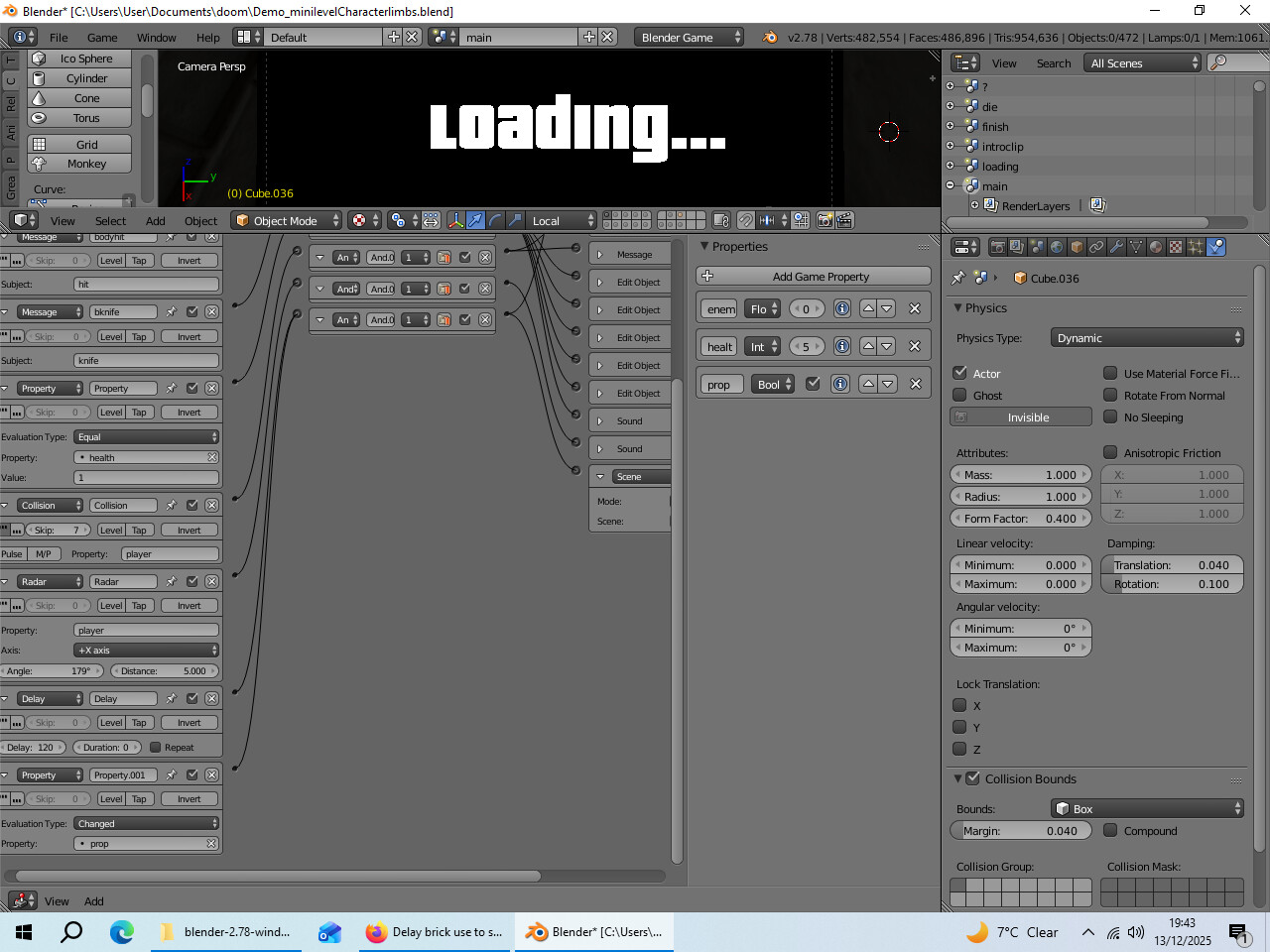Select the translate manipulator arrow icon
Viewport: 1270px width, 952px height.
475,220
